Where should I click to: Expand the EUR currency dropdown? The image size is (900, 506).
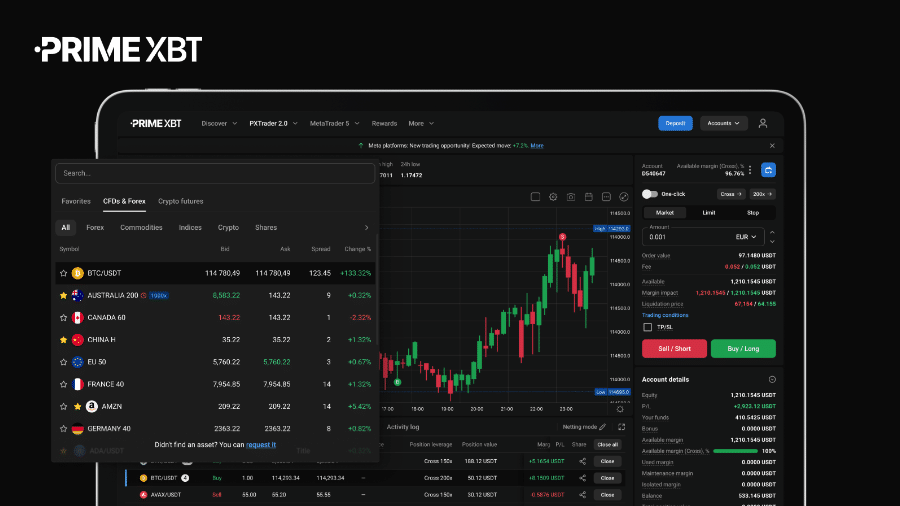(748, 237)
